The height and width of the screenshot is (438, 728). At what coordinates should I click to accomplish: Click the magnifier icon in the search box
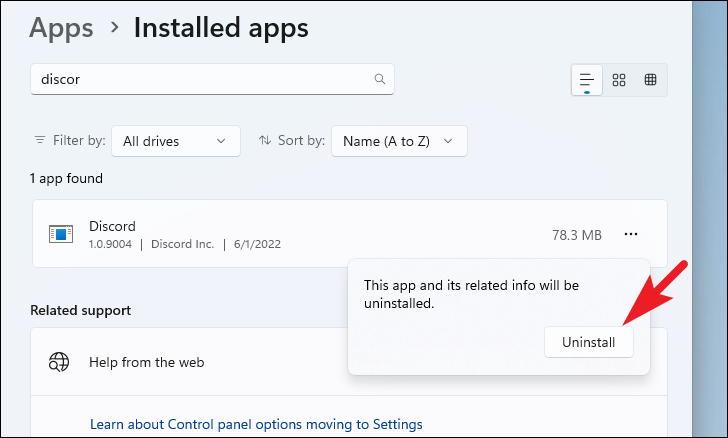click(x=379, y=79)
